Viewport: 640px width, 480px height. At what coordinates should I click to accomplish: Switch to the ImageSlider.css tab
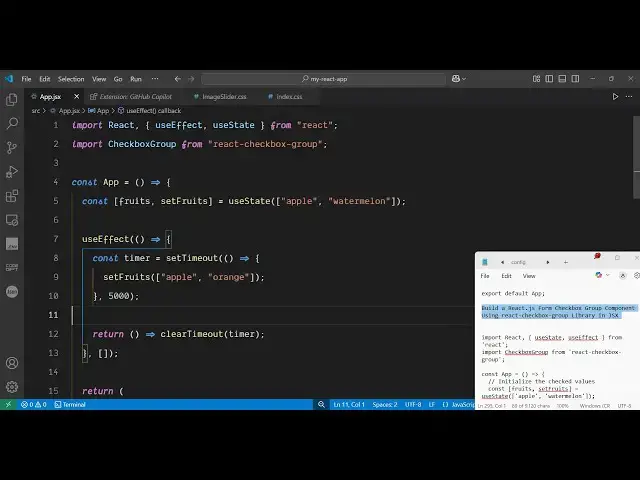point(224,97)
